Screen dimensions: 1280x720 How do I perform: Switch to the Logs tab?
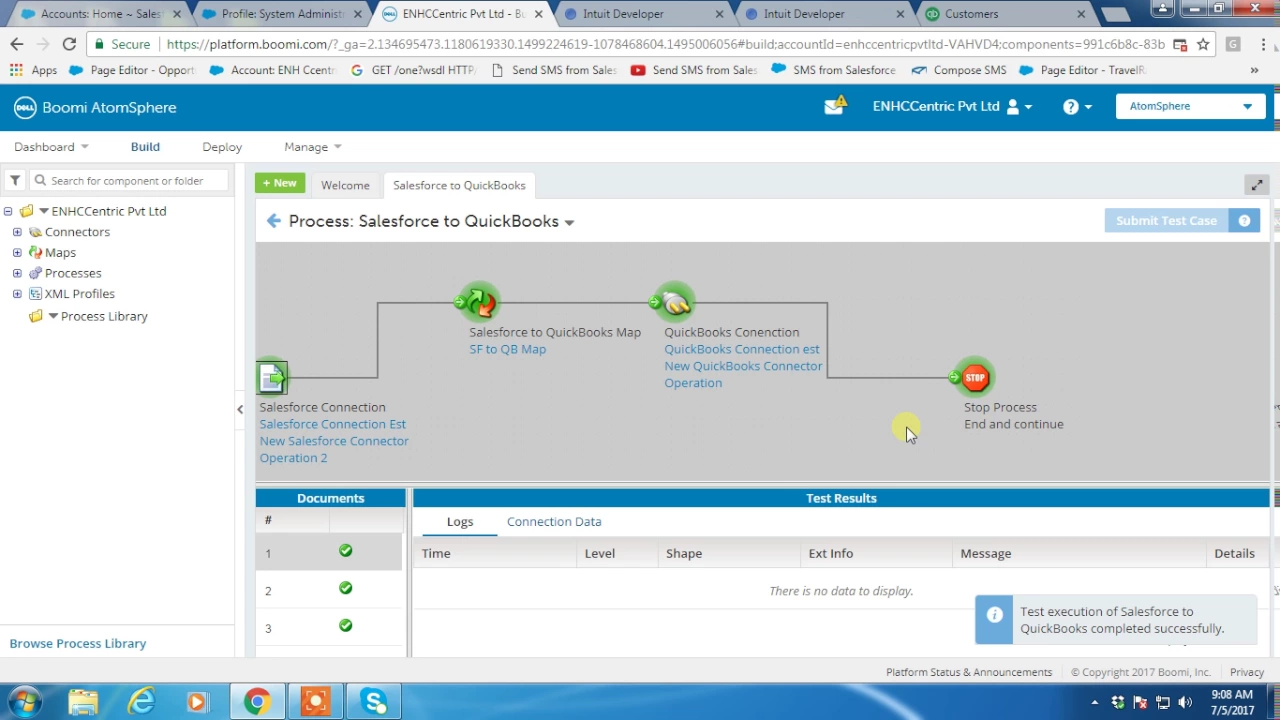click(x=460, y=521)
